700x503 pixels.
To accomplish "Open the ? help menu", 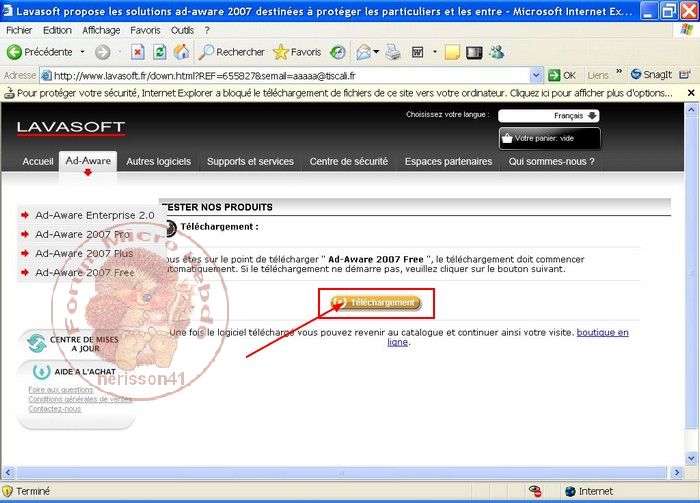I will 207,30.
